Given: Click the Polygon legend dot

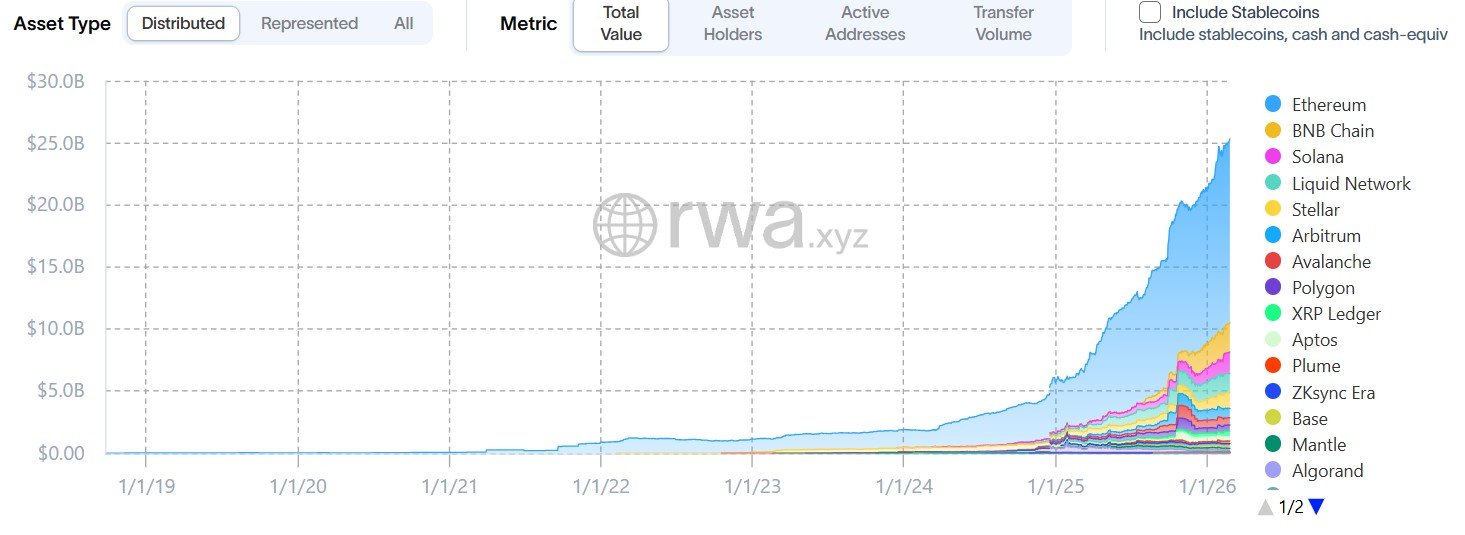Looking at the screenshot, I should pos(1273,288).
